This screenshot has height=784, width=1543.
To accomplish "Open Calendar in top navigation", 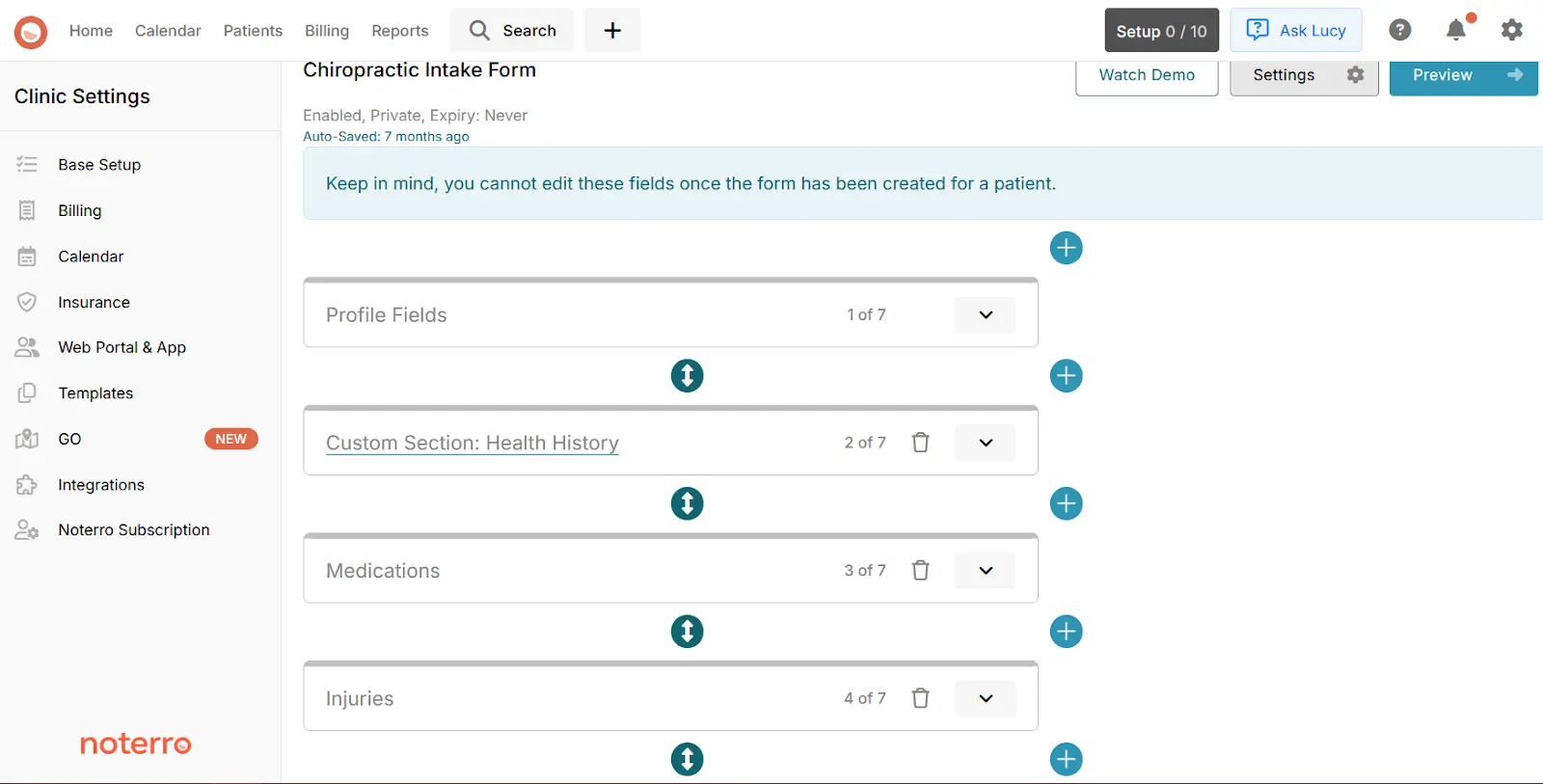I will [x=168, y=31].
